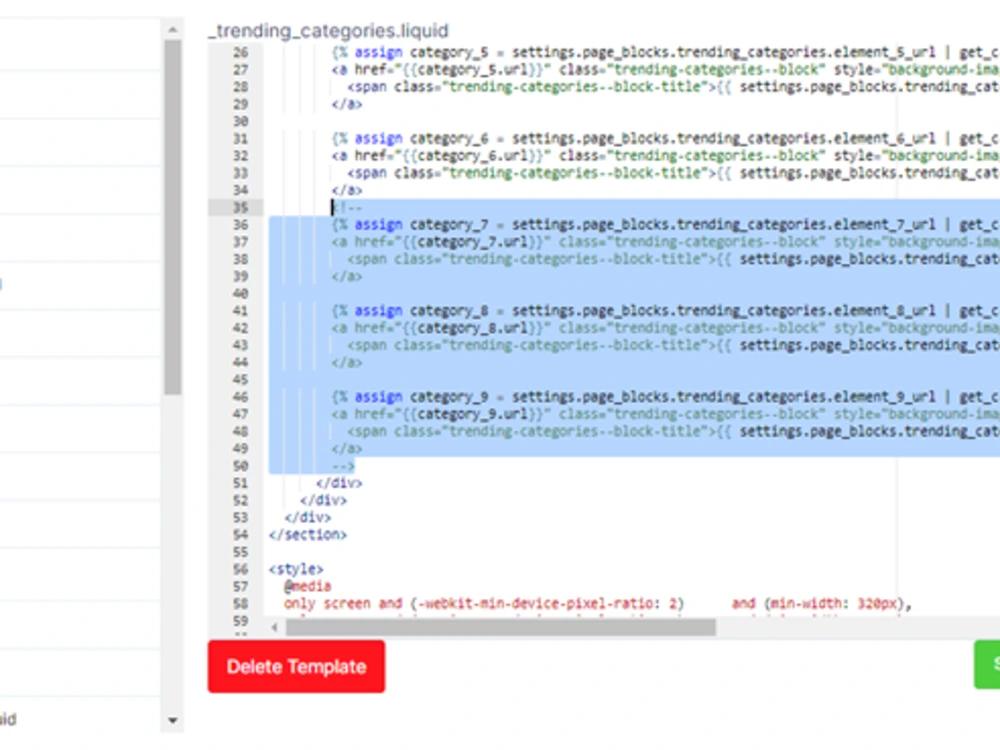Click the assign category_9 code line
This screenshot has height=750, width=1000.
click(665, 397)
